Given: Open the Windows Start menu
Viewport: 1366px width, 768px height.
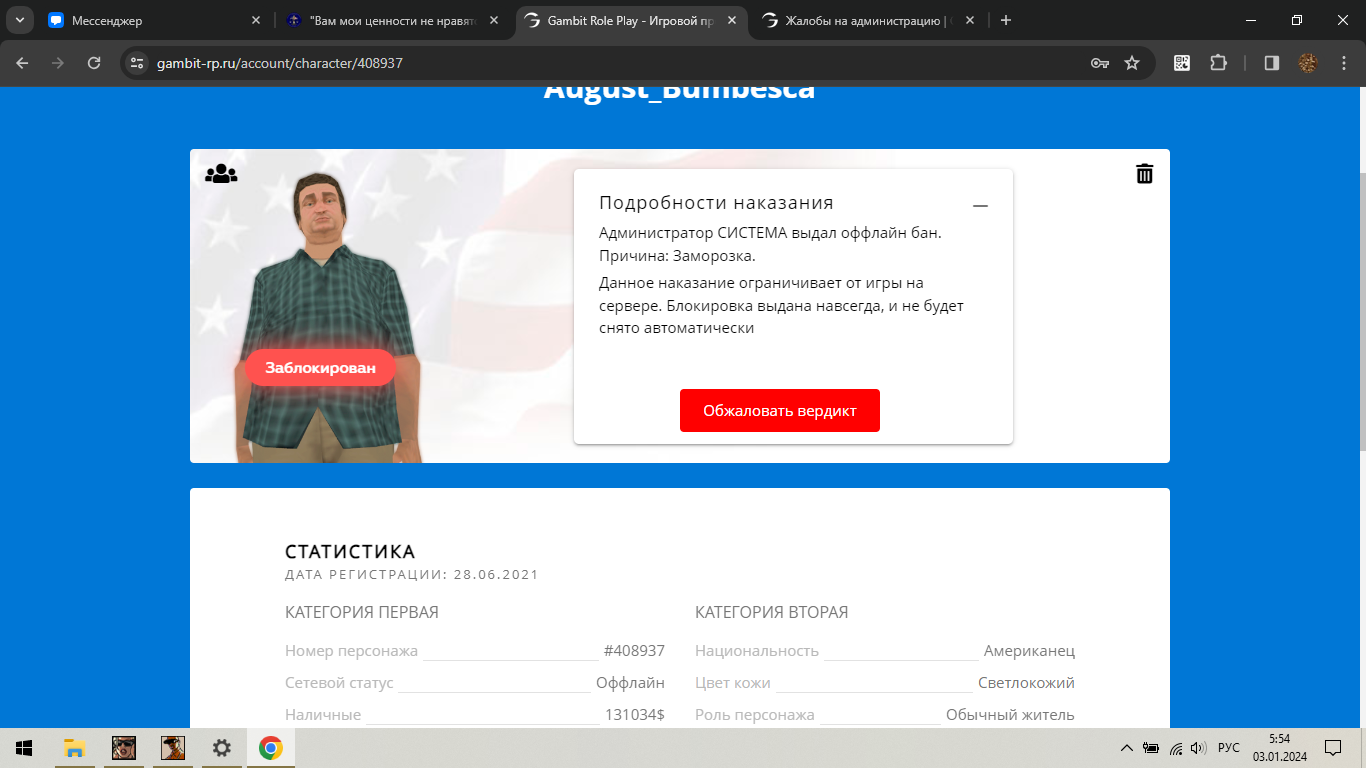Looking at the screenshot, I should click(24, 748).
